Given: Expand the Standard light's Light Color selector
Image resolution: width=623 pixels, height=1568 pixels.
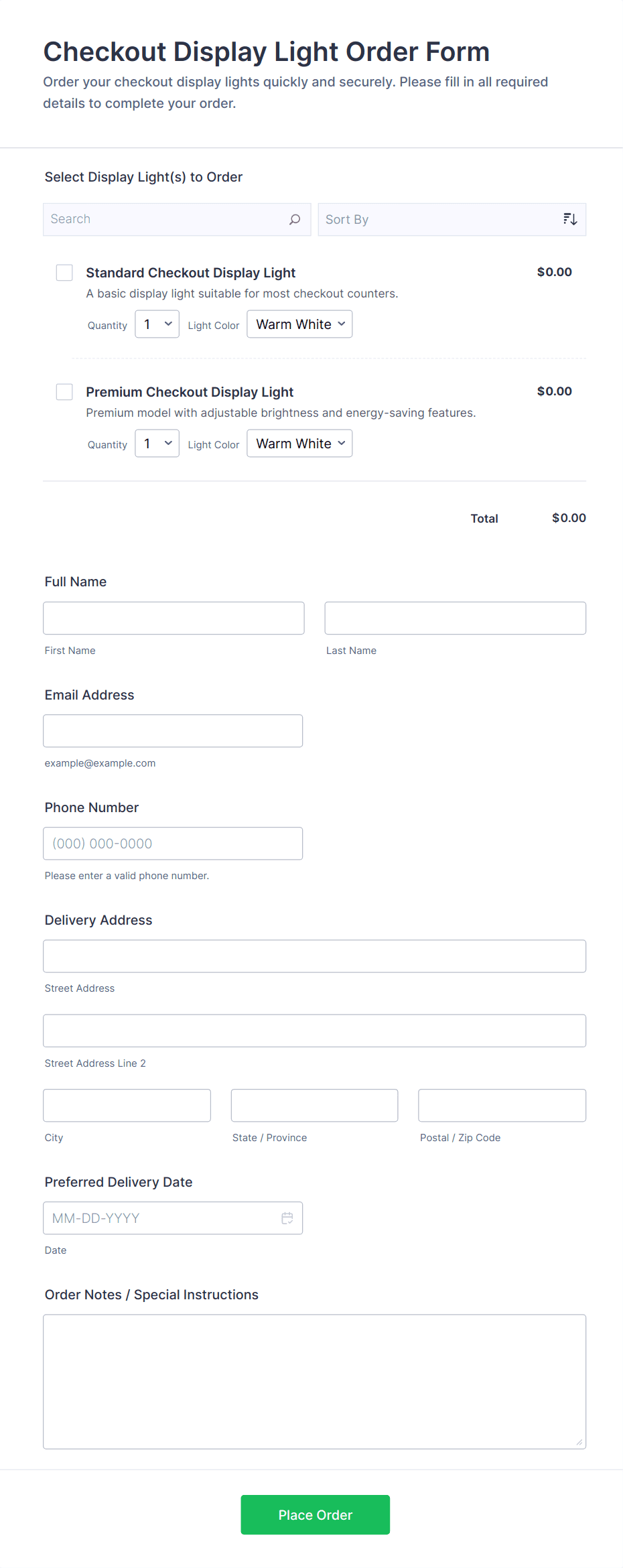Looking at the screenshot, I should pos(299,324).
